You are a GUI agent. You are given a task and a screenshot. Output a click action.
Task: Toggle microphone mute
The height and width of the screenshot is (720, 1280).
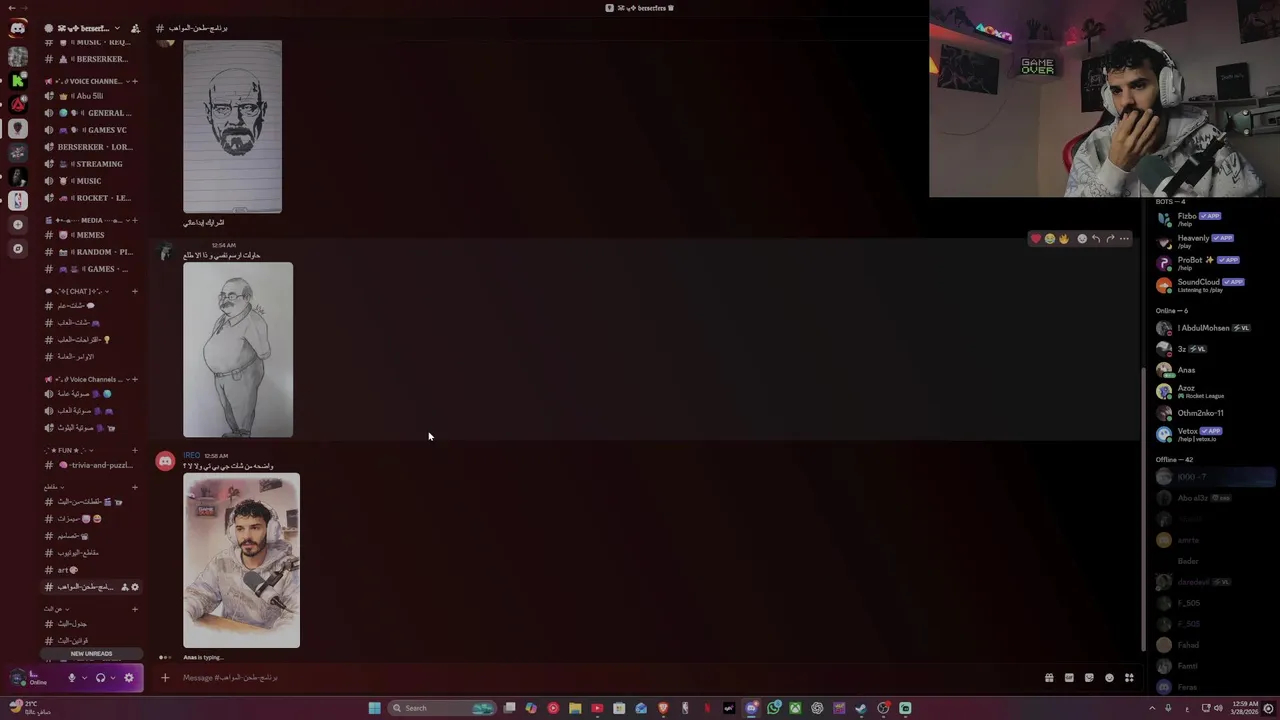(71, 678)
